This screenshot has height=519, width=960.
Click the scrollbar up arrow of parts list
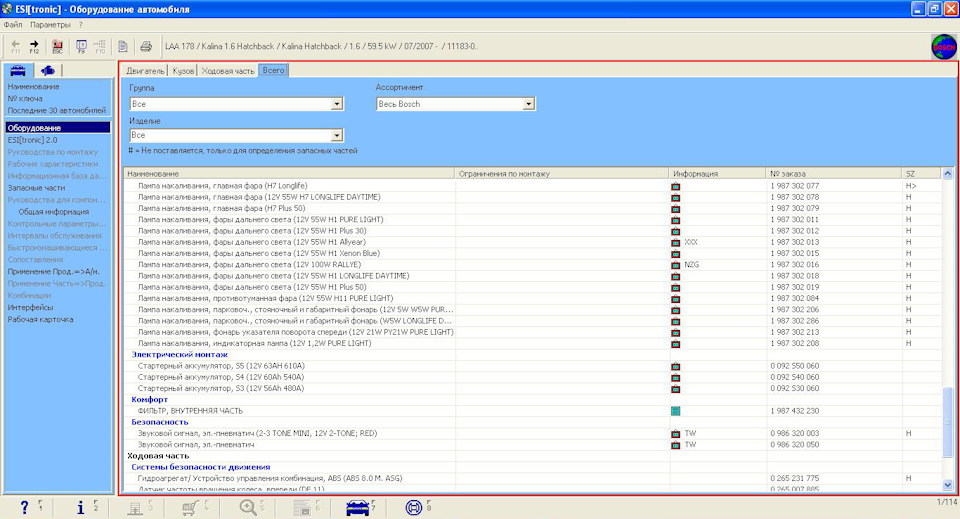(948, 174)
